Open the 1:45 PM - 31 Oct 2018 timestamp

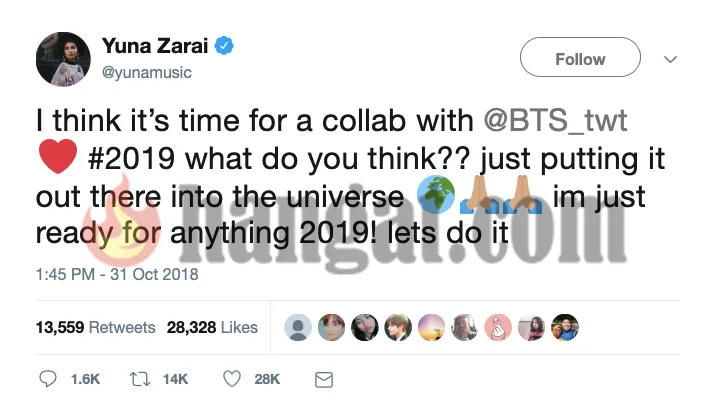118,274
